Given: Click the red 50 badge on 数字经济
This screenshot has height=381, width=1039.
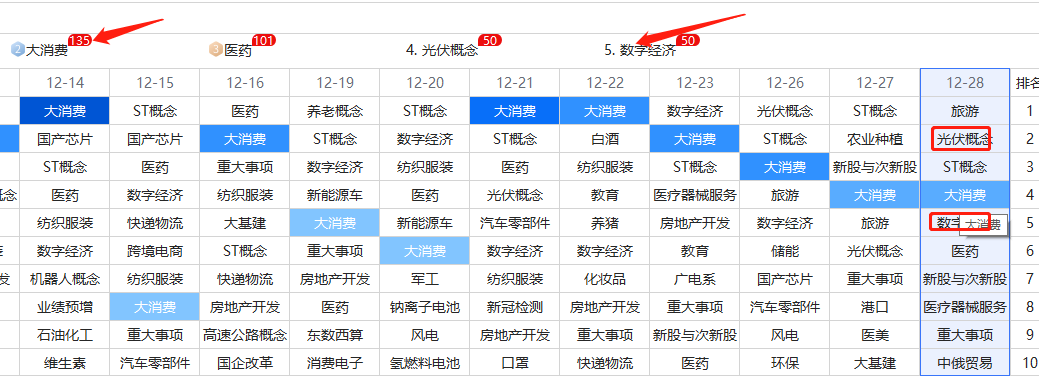Looking at the screenshot, I should [x=688, y=40].
